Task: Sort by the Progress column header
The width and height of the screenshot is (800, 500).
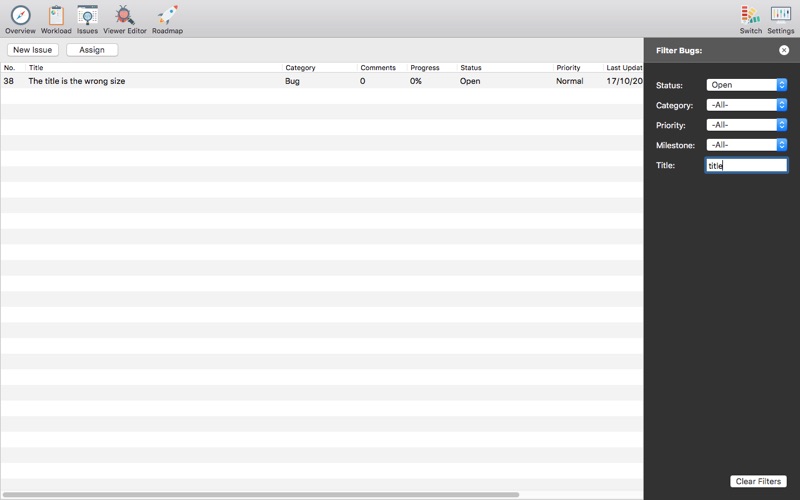Action: (432, 67)
